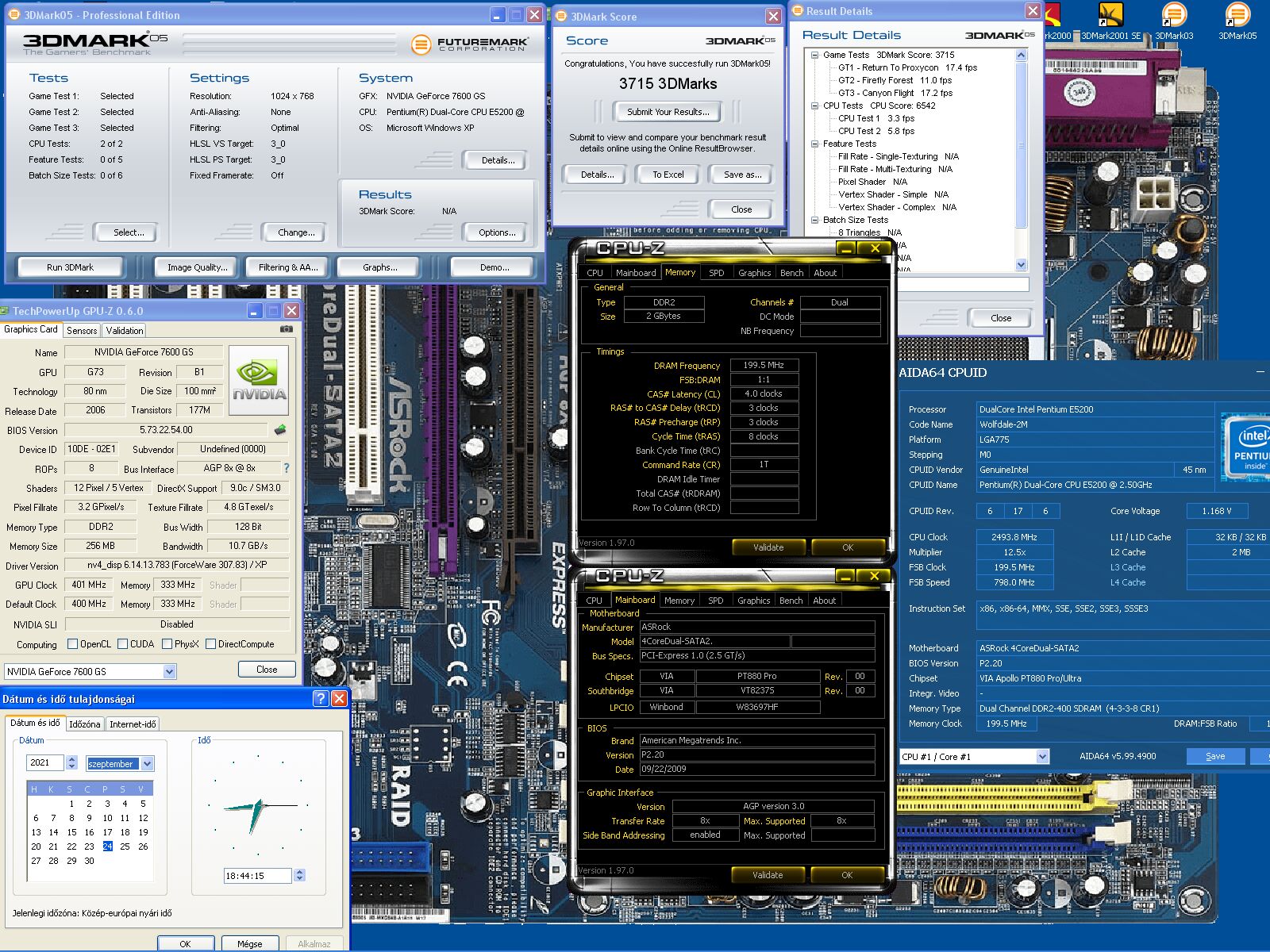Click Futuremark Corporation logo in 3DMark05
Image resolution: width=1270 pixels, height=952 pixels.
pyautogui.click(x=468, y=44)
